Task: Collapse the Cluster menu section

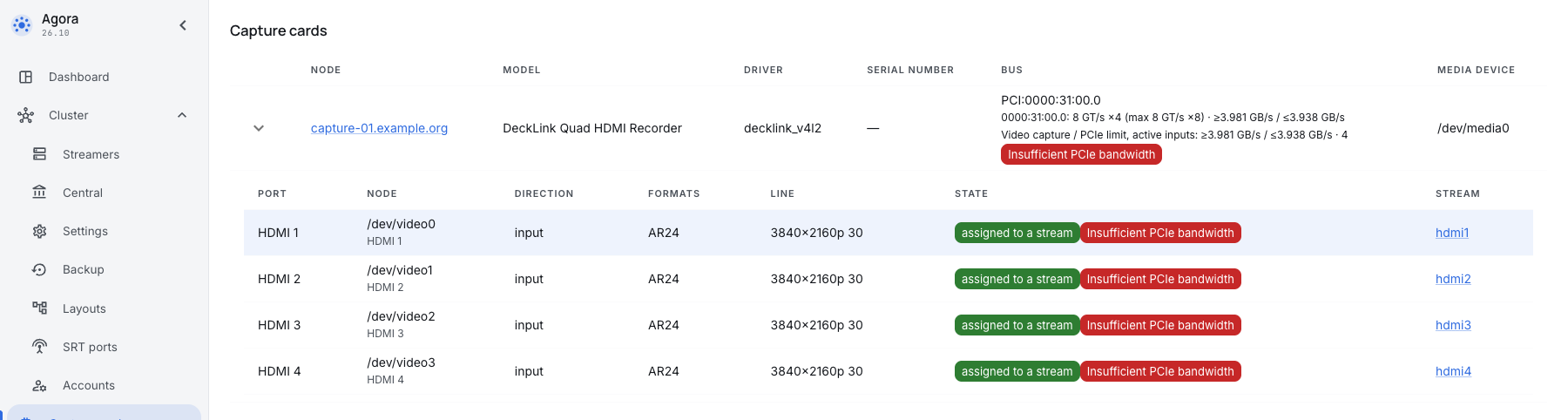Action: click(182, 115)
